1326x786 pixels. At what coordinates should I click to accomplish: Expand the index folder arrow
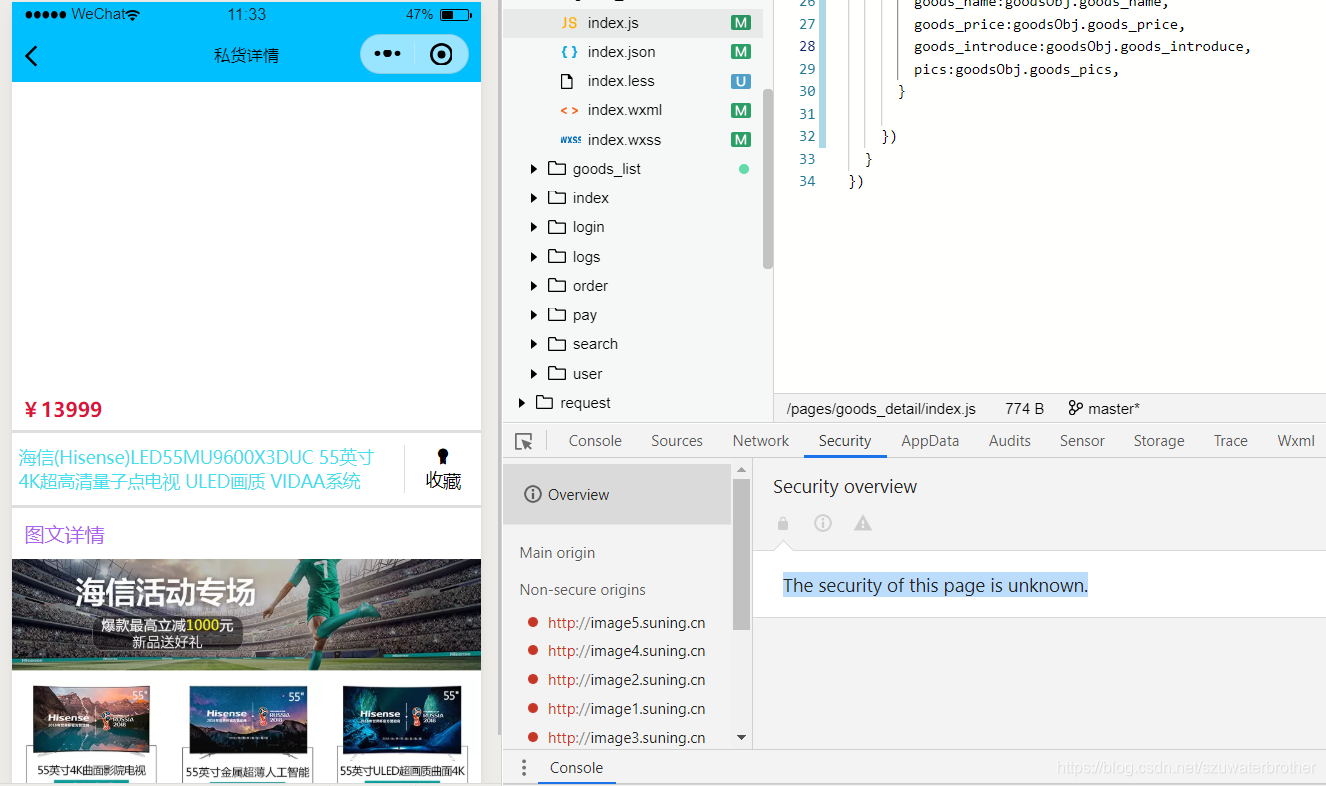pos(534,198)
